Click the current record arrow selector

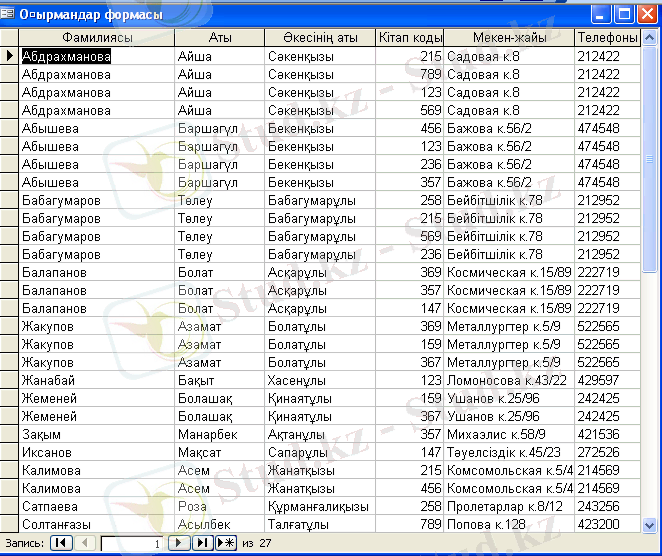(x=10, y=57)
